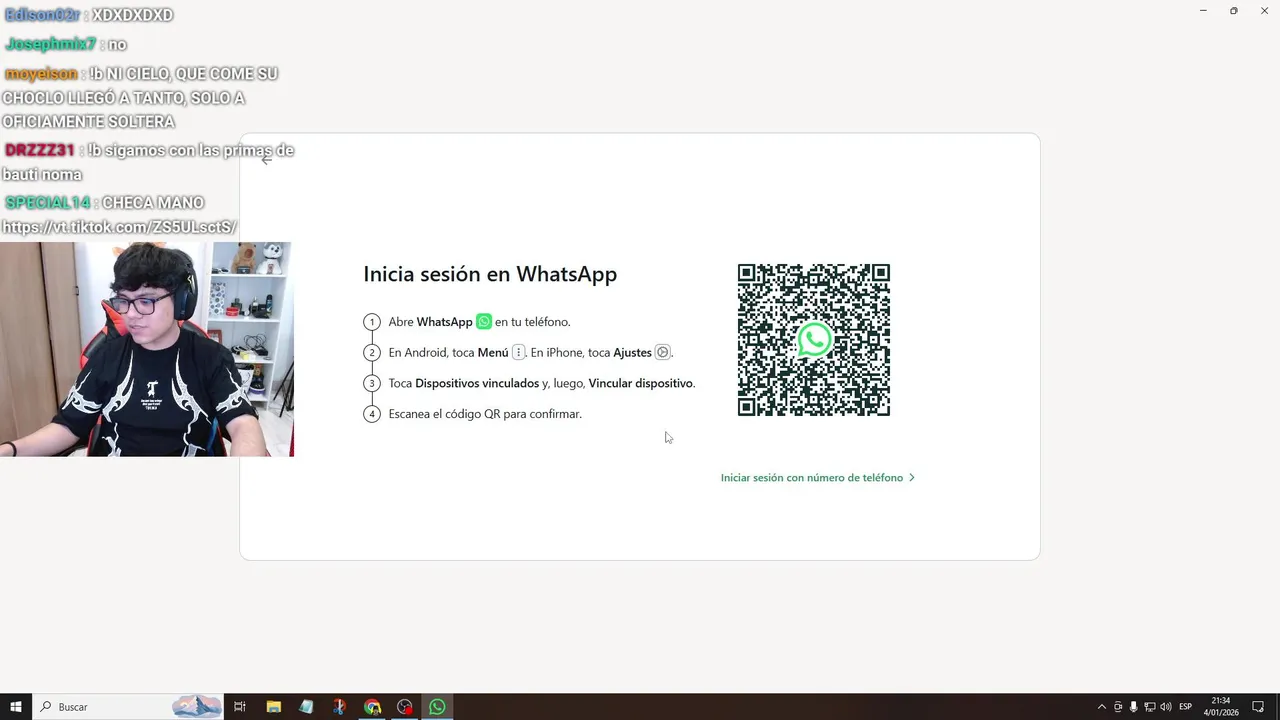Click the WhatsApp QR code
Viewport: 1280px width, 720px height.
click(x=814, y=340)
